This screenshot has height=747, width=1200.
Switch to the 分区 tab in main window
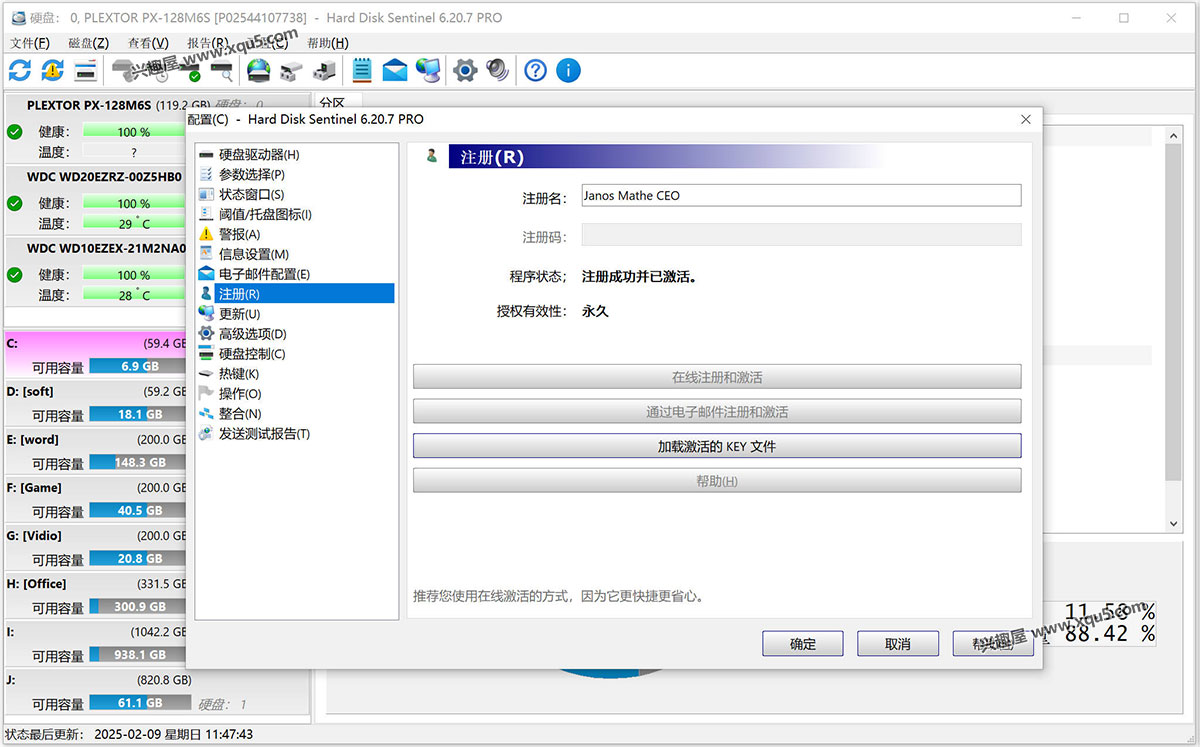[x=332, y=103]
